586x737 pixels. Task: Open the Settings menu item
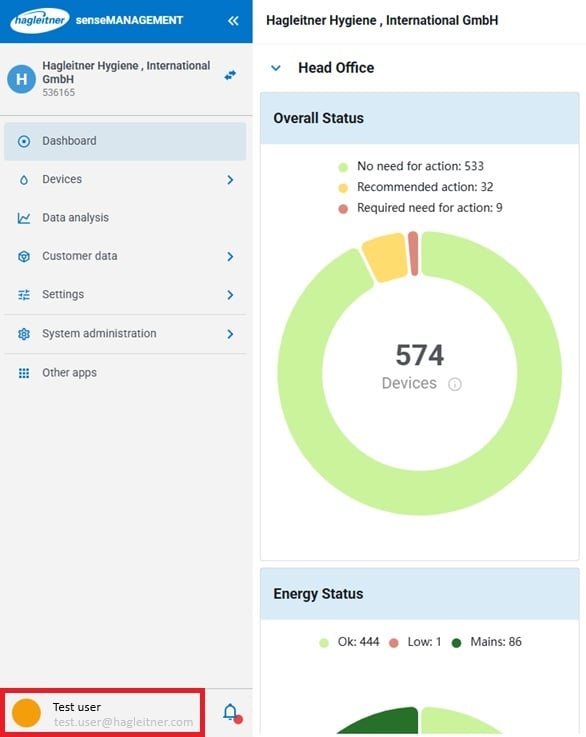[x=125, y=295]
